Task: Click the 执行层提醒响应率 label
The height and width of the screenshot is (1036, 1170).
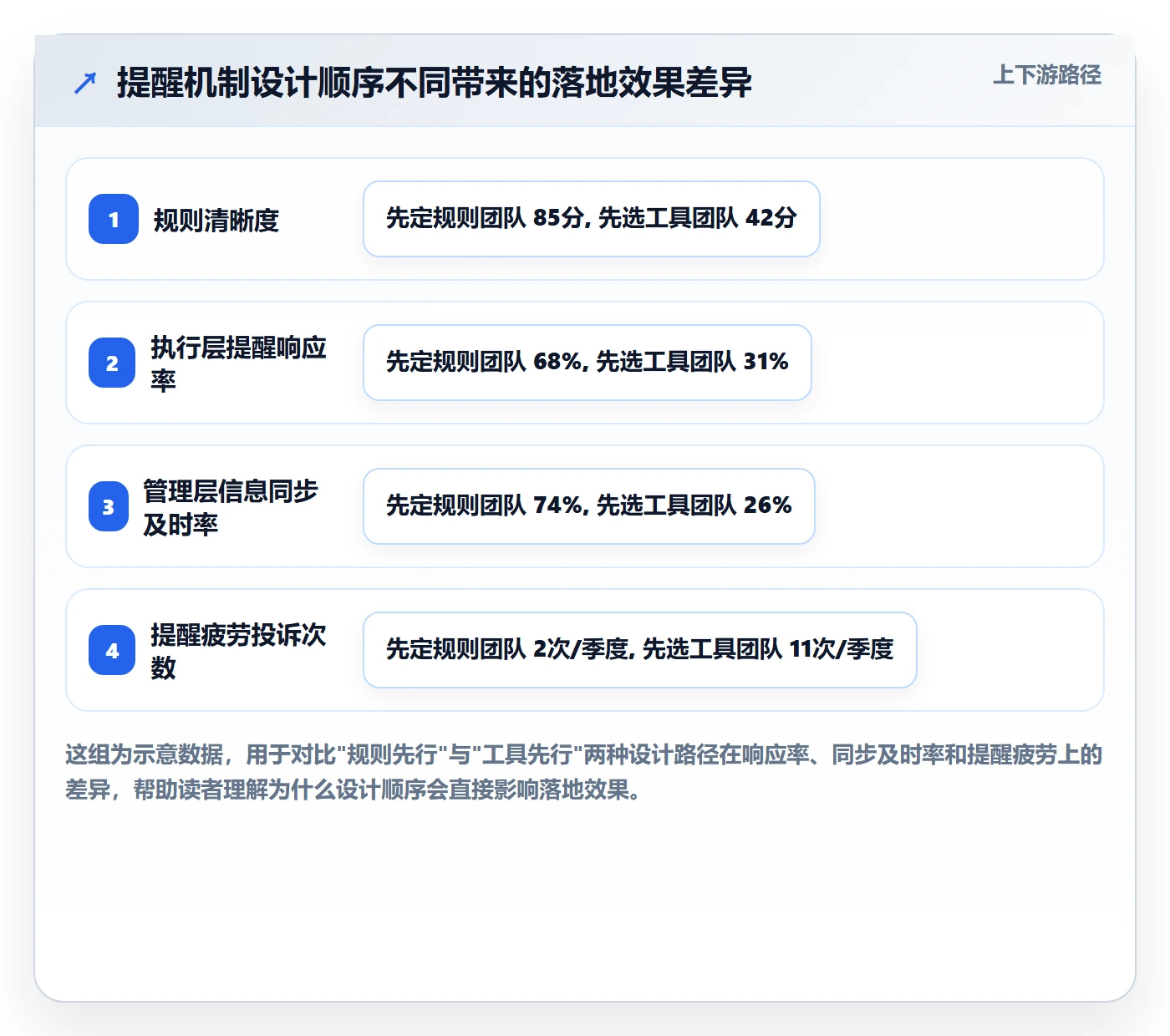Action: (238, 363)
